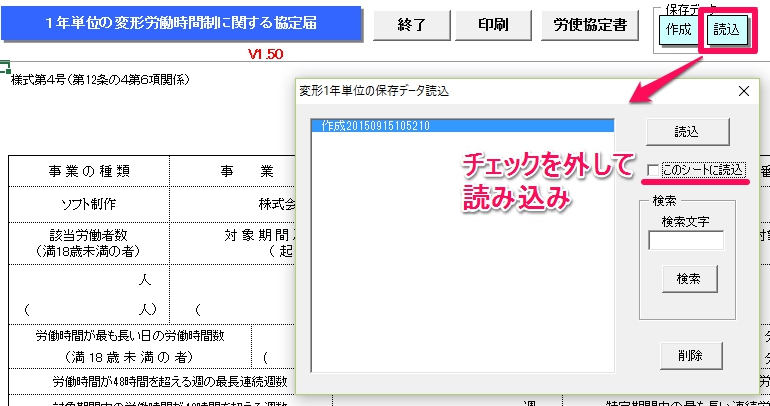Click the 削除 button in the dialog
Screen dimensions: 770x406
690,355
